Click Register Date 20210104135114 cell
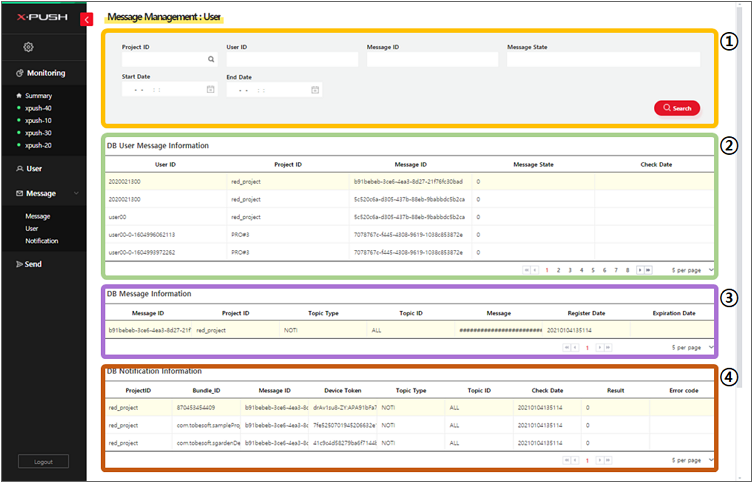Screen dimensions: 752x482 tap(586, 330)
